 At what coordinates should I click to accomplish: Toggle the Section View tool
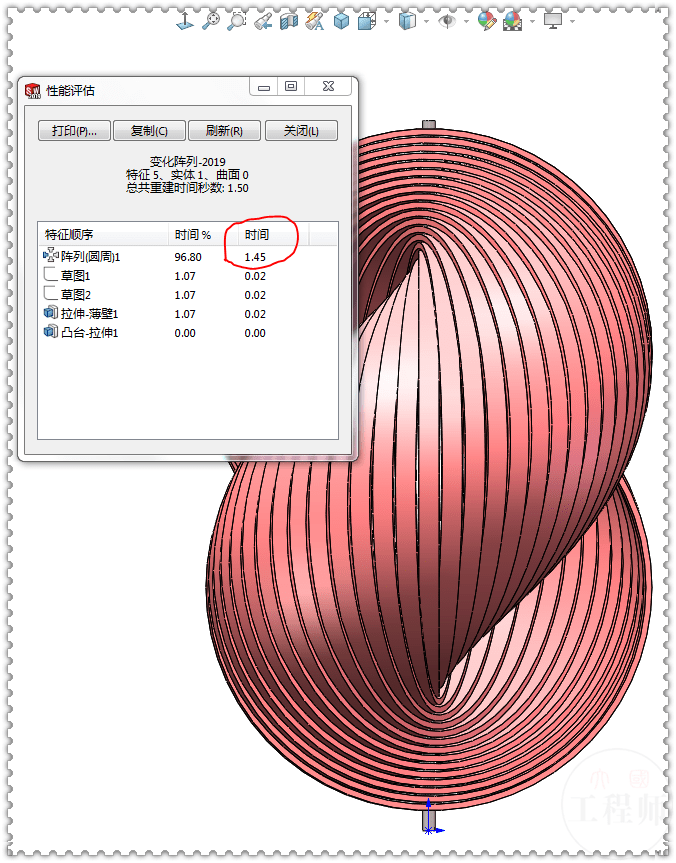288,21
